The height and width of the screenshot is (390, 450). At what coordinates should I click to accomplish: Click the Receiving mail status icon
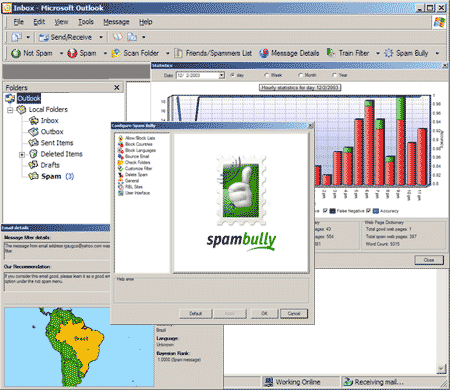pos(348,382)
